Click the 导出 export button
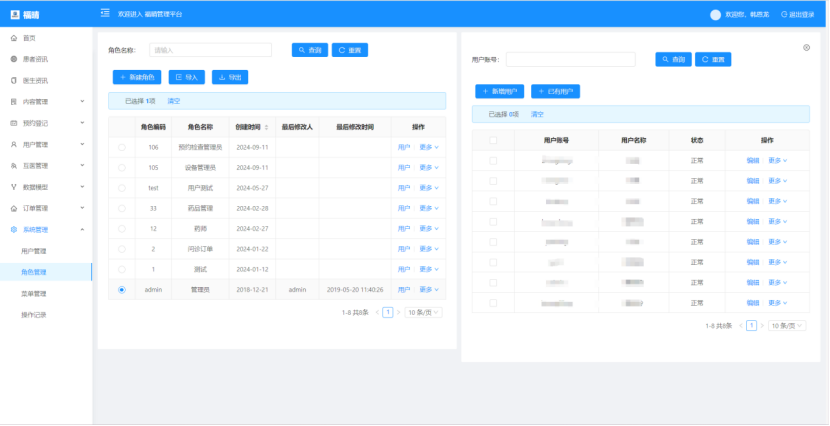Viewport: 830px width, 426px height. pos(229,76)
